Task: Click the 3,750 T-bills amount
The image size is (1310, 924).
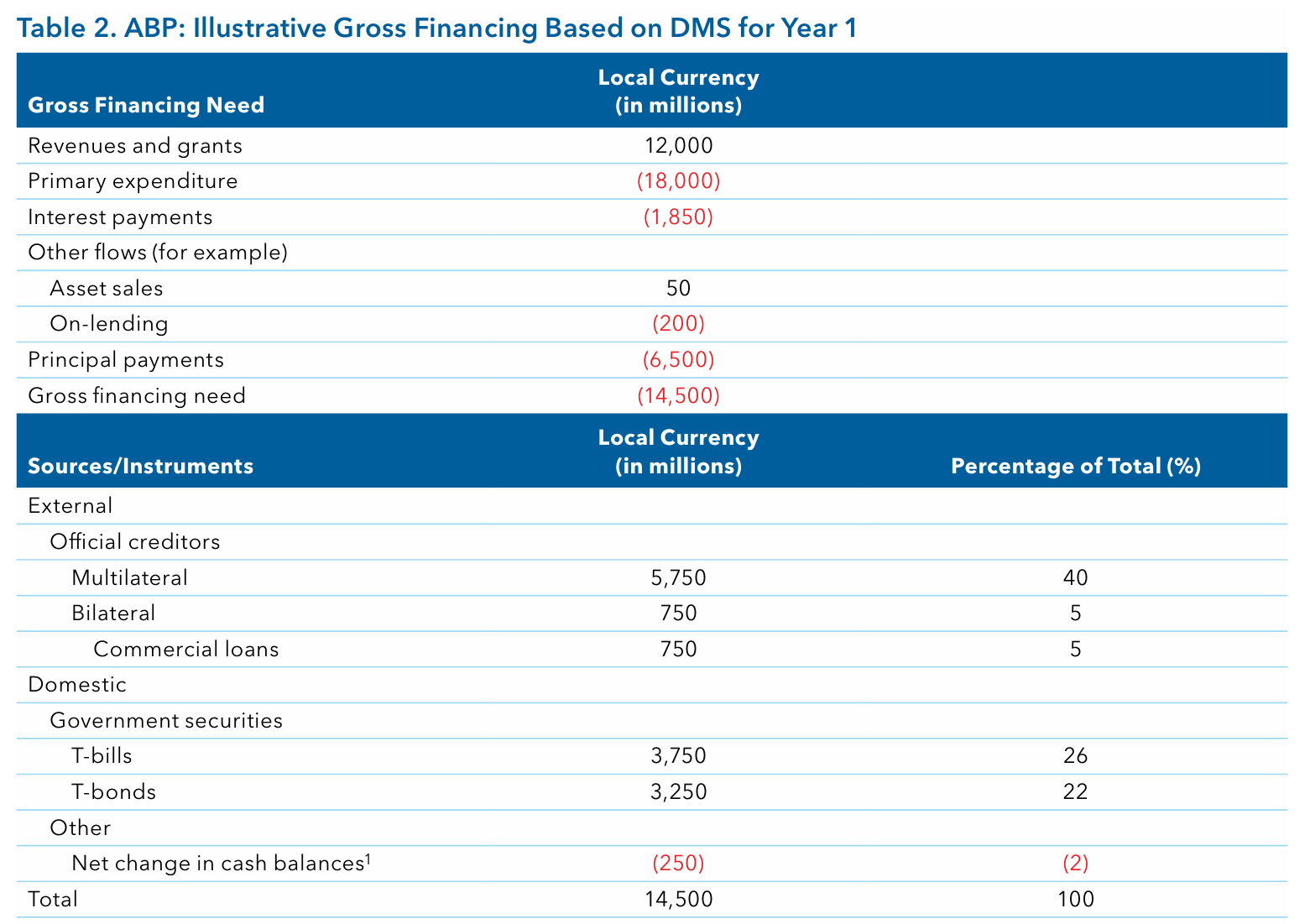Action: tap(678, 756)
